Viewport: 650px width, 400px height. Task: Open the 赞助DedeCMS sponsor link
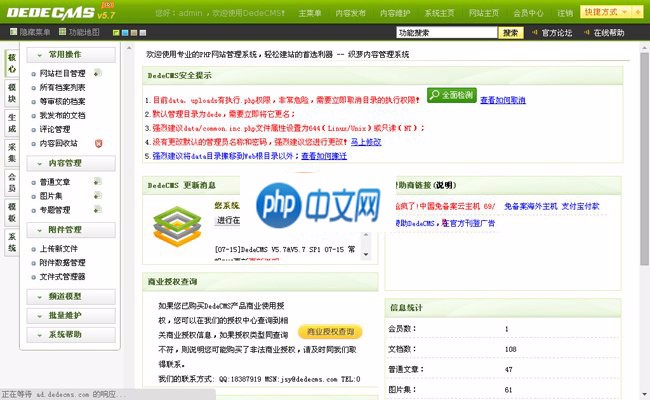click(446, 223)
